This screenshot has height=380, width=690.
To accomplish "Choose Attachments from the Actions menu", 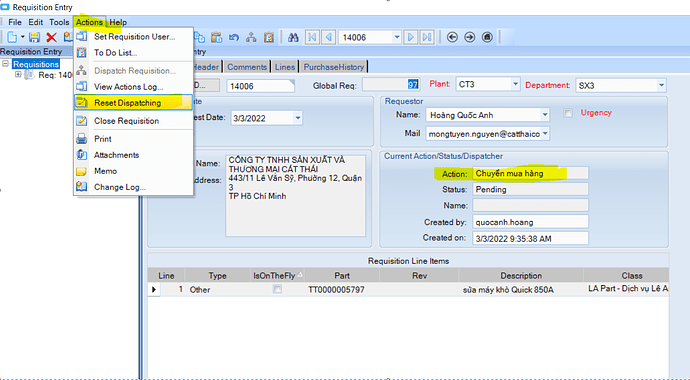I will (x=134, y=155).
